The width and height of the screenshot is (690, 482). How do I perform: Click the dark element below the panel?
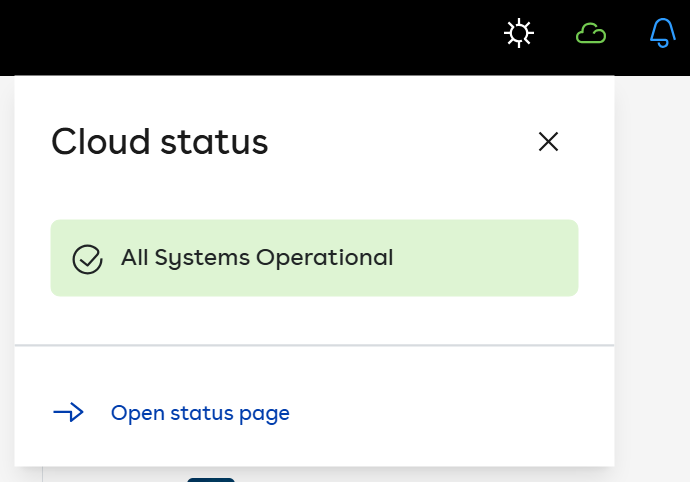point(210,479)
